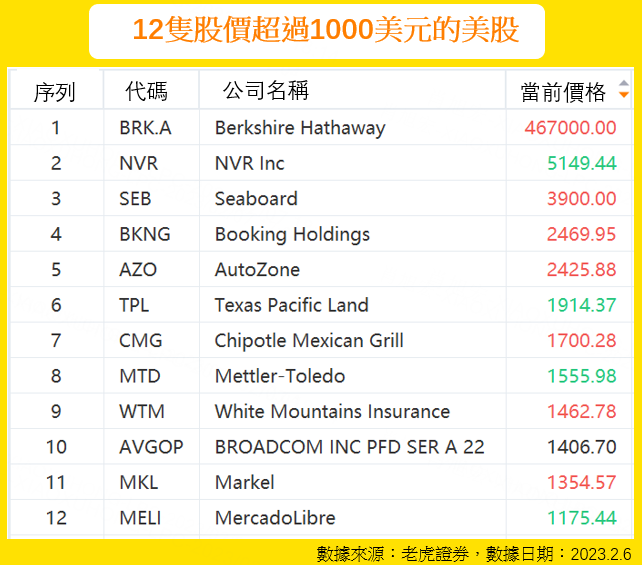Image resolution: width=642 pixels, height=565 pixels.
Task: Click ticker TPL
Action: coord(134,305)
